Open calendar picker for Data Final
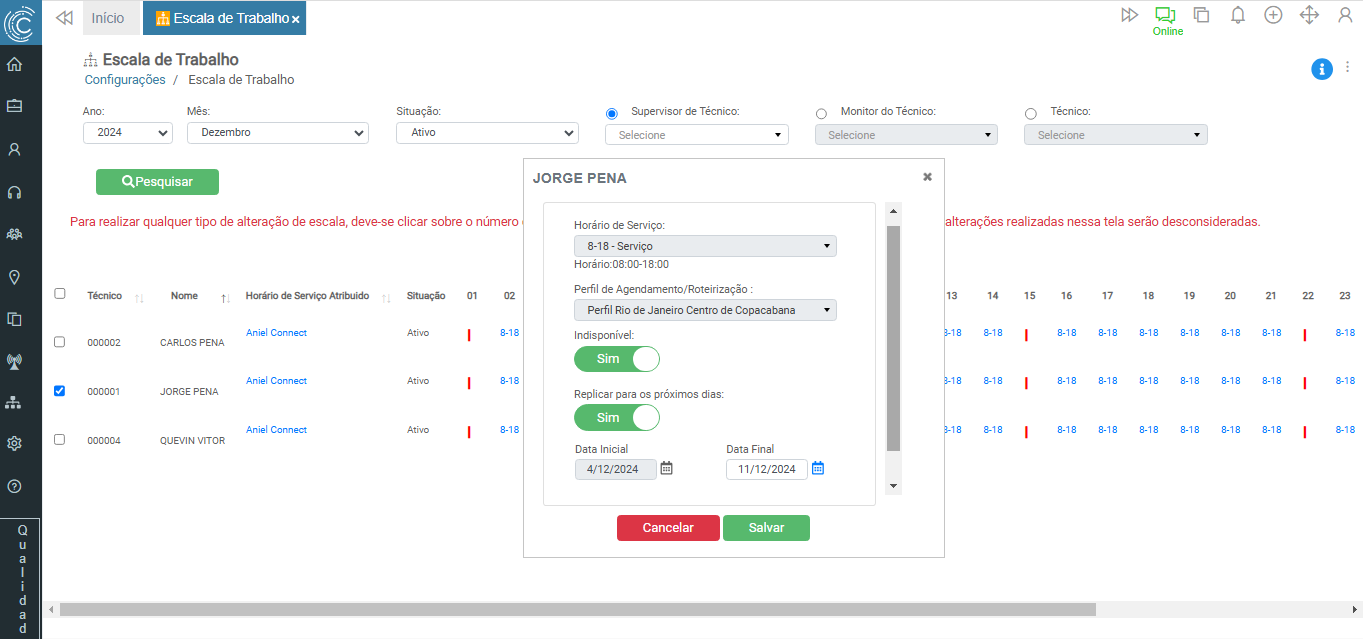Screen dimensions: 1363x639 [818, 468]
